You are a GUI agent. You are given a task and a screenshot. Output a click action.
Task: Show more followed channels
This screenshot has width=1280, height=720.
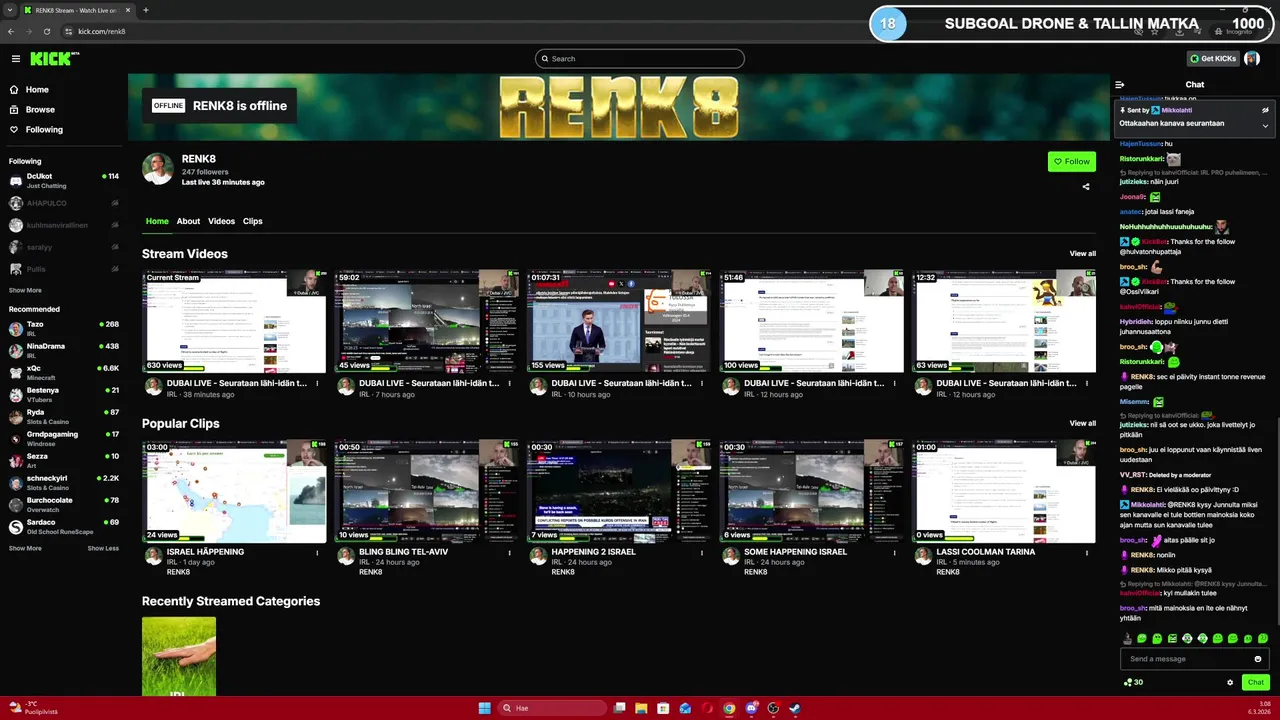click(25, 290)
